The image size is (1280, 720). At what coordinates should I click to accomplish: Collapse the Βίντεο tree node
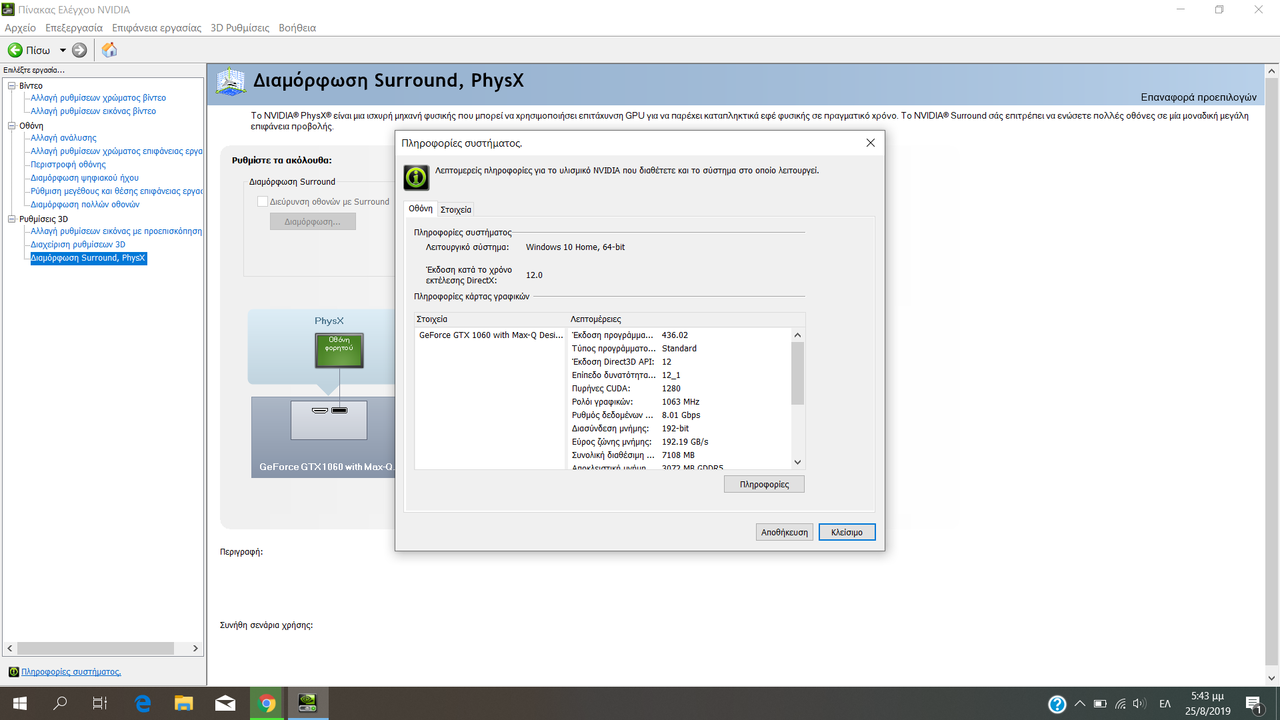(x=12, y=86)
